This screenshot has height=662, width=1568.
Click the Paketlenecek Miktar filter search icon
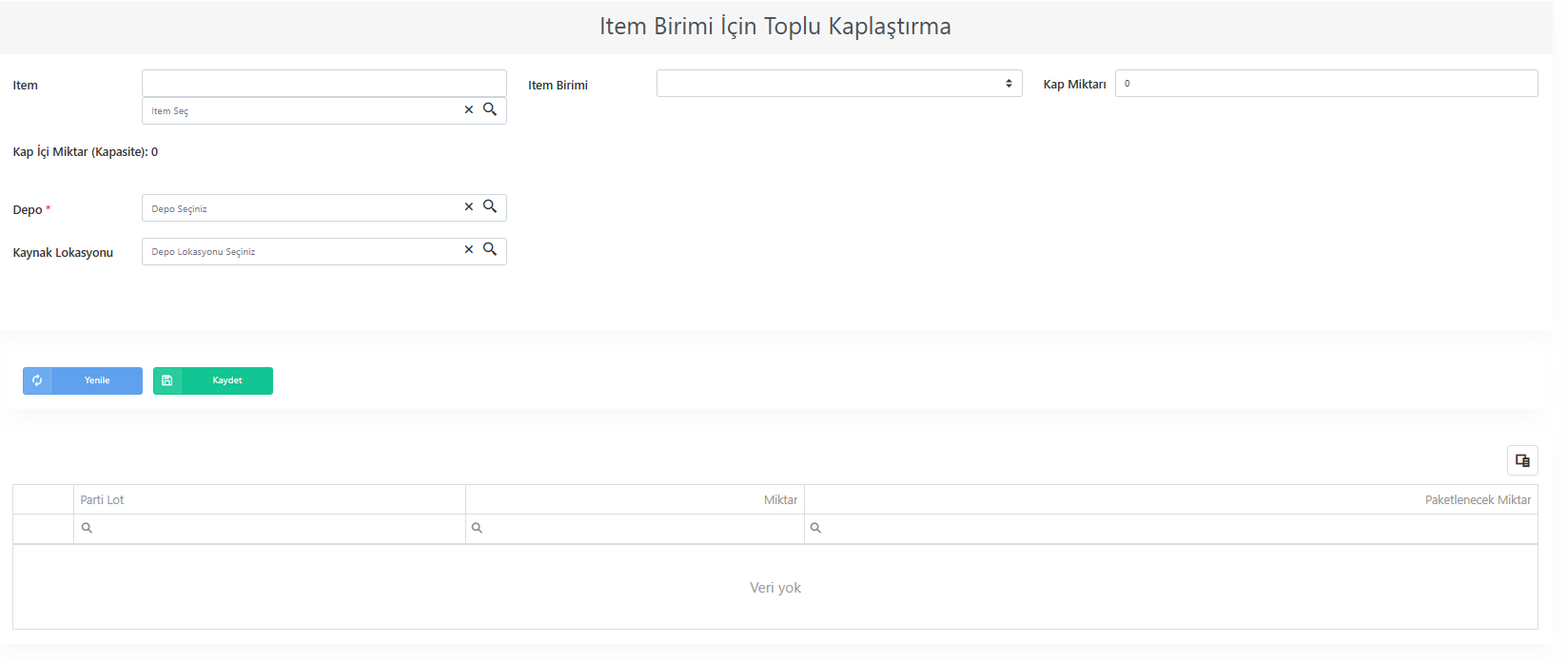point(815,528)
